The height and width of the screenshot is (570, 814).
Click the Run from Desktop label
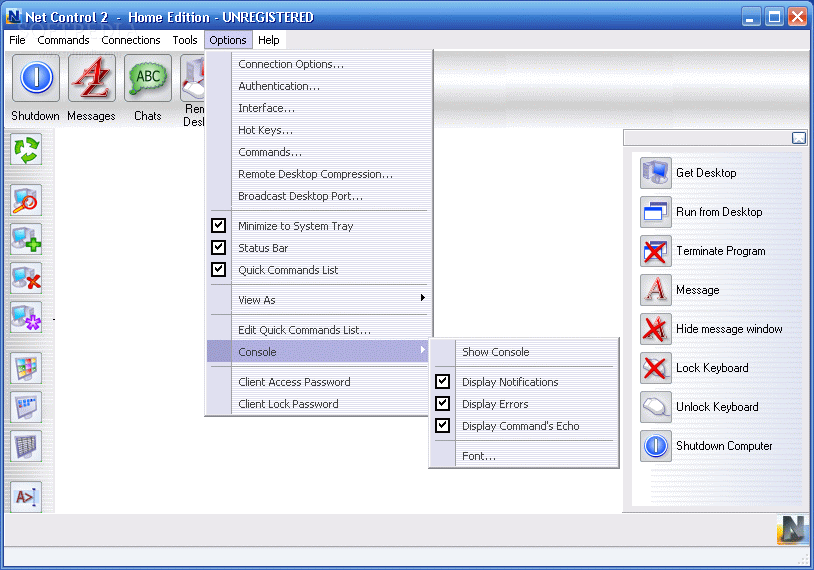pos(719,212)
